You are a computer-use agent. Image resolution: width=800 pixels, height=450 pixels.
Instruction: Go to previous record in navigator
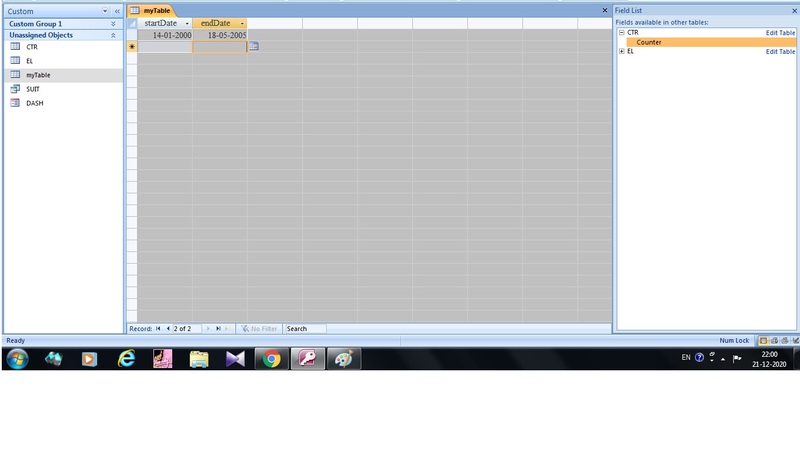tap(168, 329)
